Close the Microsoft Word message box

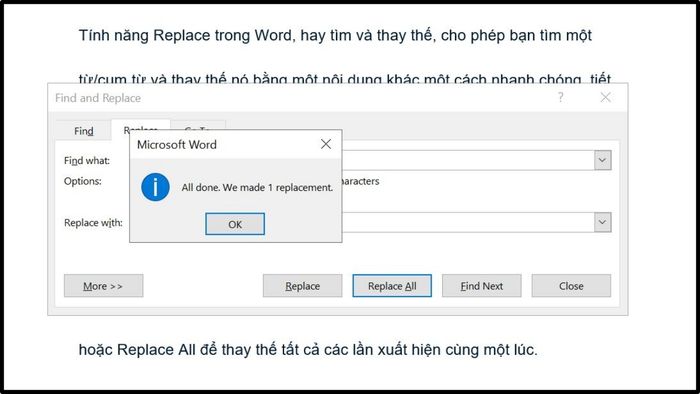pos(326,144)
